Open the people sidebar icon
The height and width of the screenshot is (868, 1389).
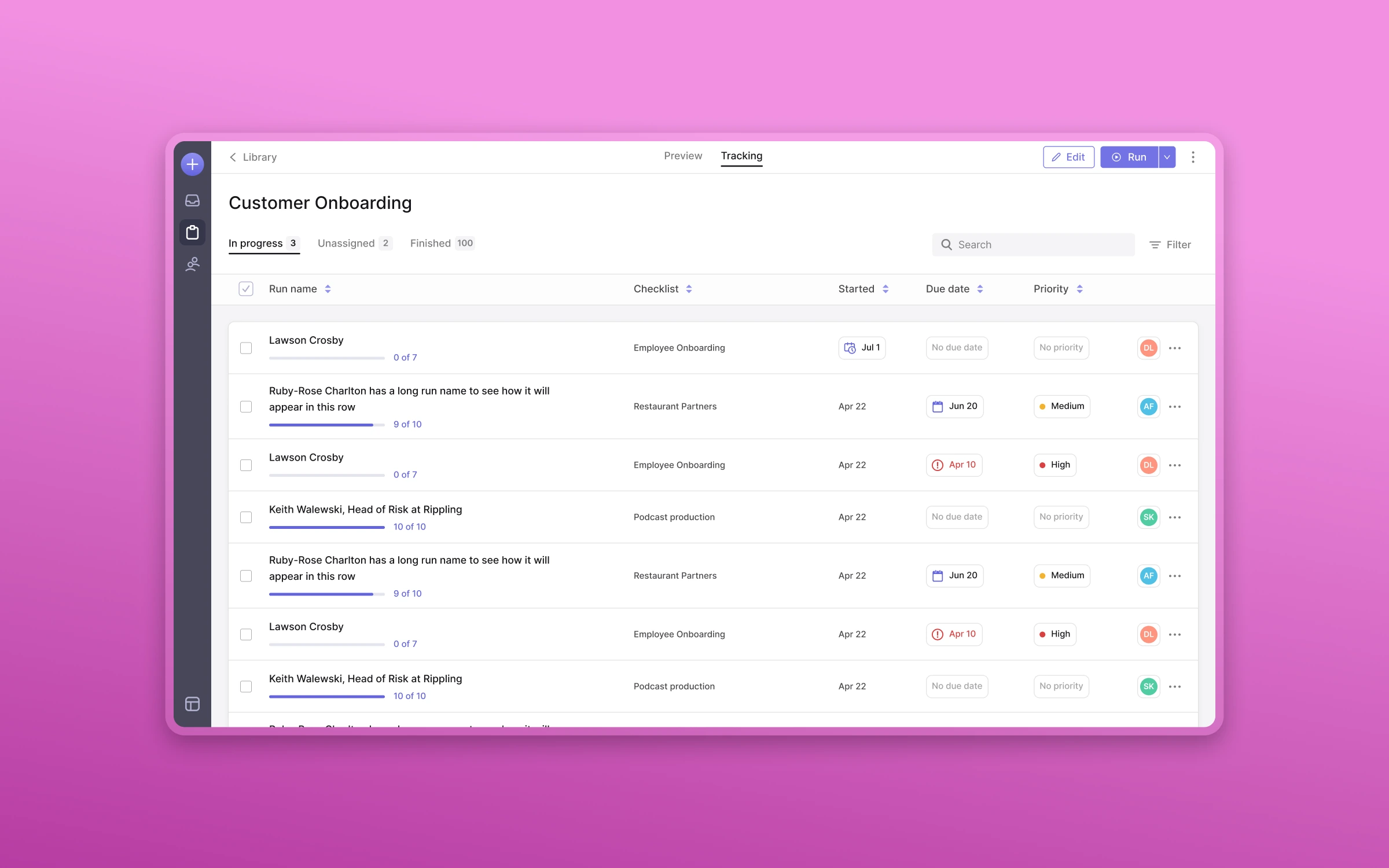192,264
